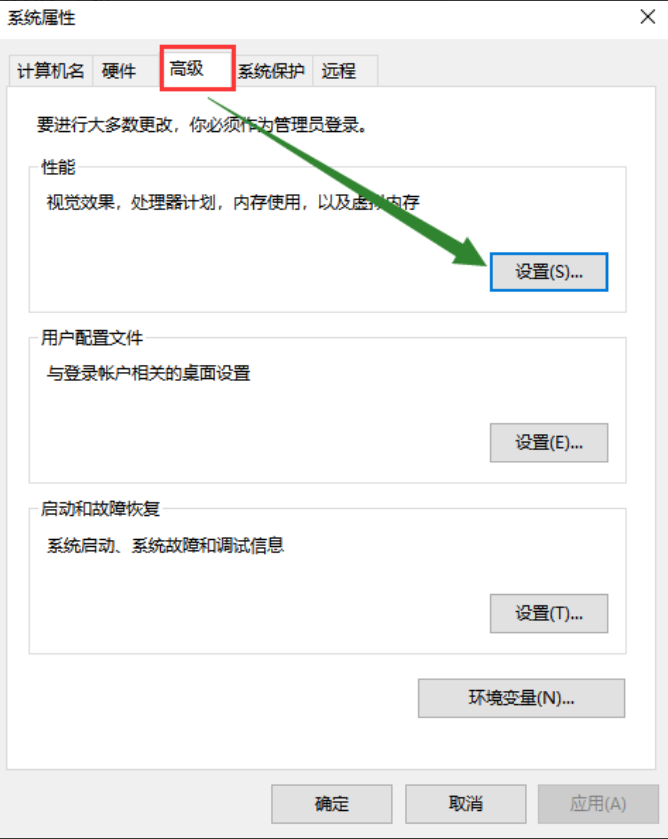
Task: Click the 启动和故障恢复 group label
Action: pyautogui.click(x=101, y=508)
